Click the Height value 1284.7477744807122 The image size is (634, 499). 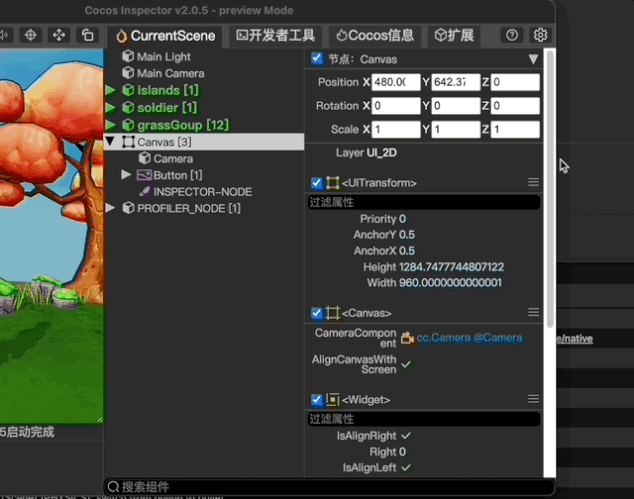click(x=451, y=267)
